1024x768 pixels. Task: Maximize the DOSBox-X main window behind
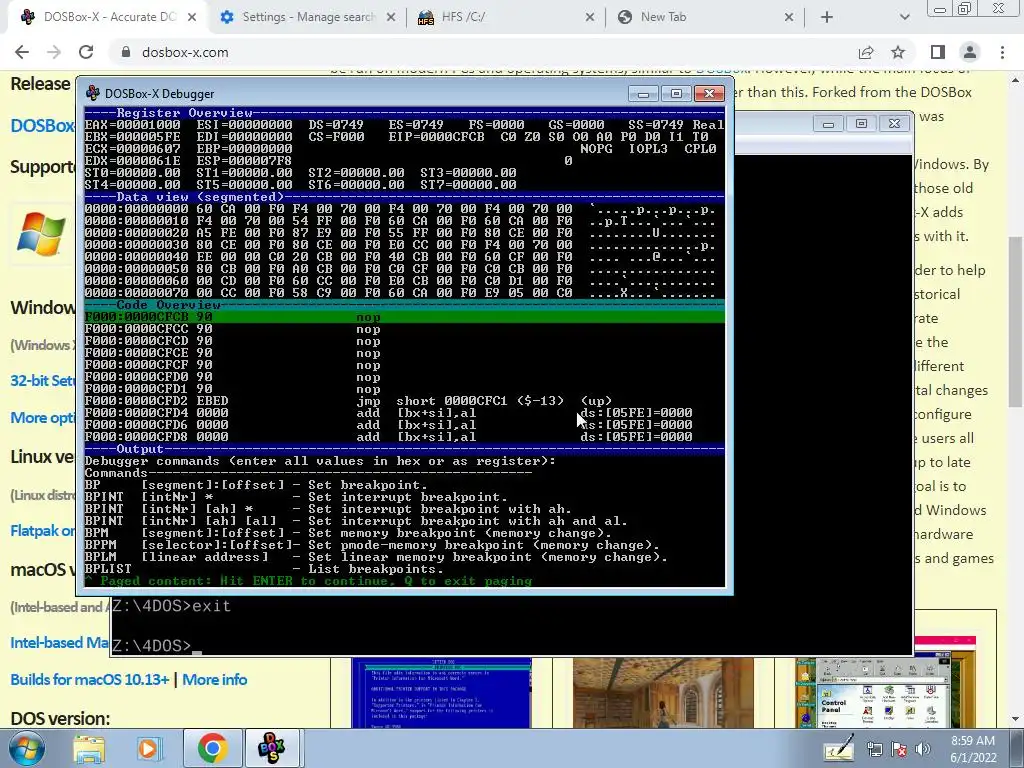(x=861, y=123)
